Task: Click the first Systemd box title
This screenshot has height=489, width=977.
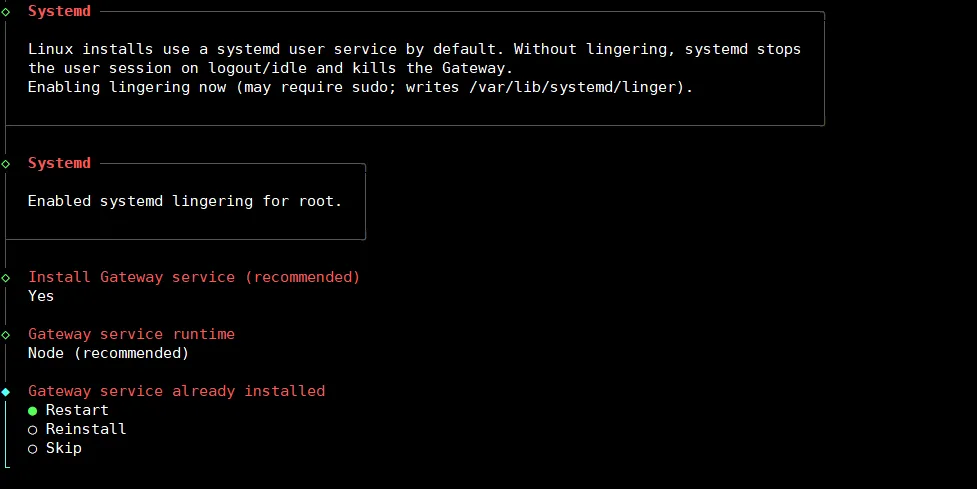Action: [x=59, y=11]
